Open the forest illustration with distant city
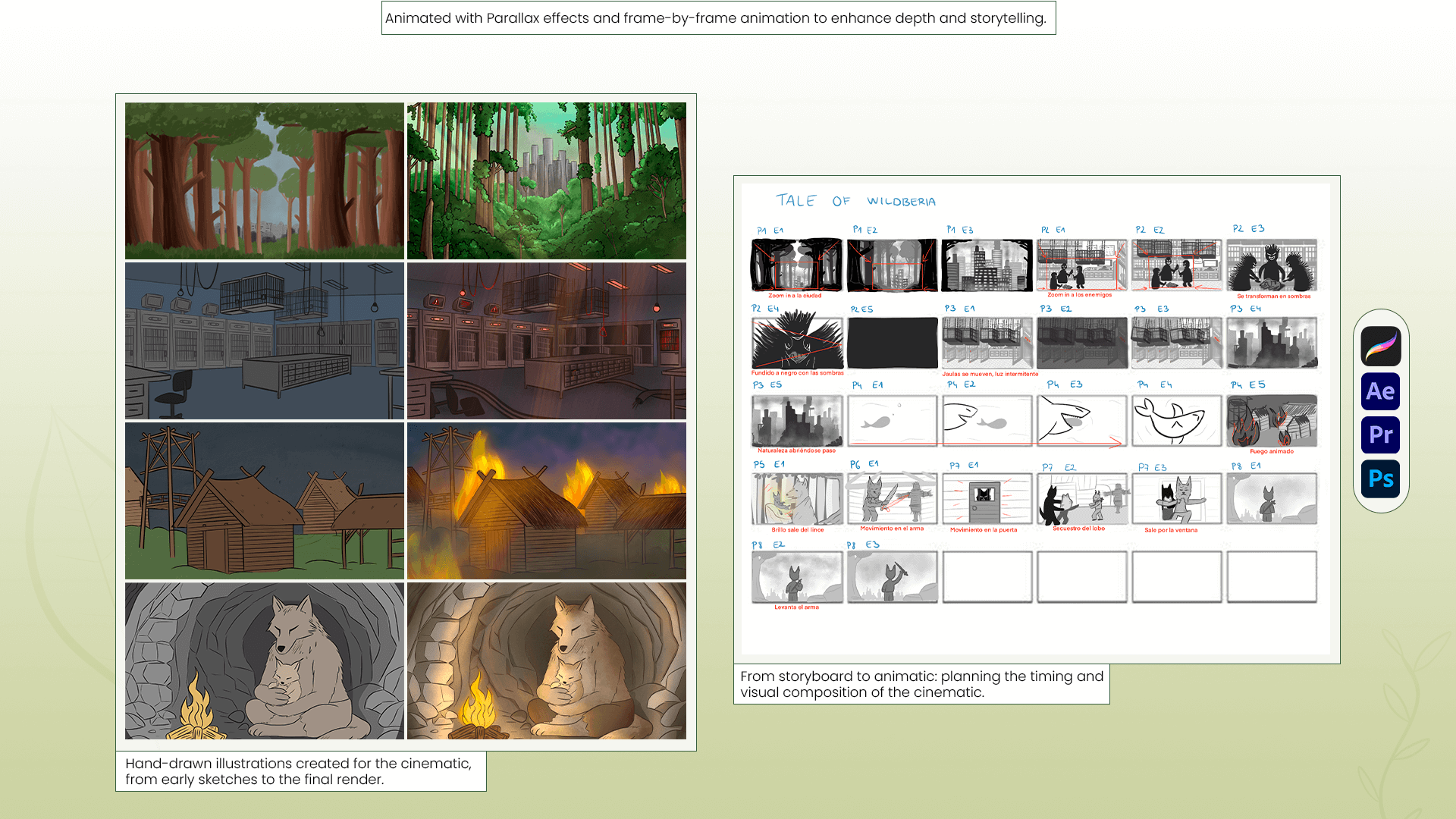The image size is (1456, 819). click(546, 181)
